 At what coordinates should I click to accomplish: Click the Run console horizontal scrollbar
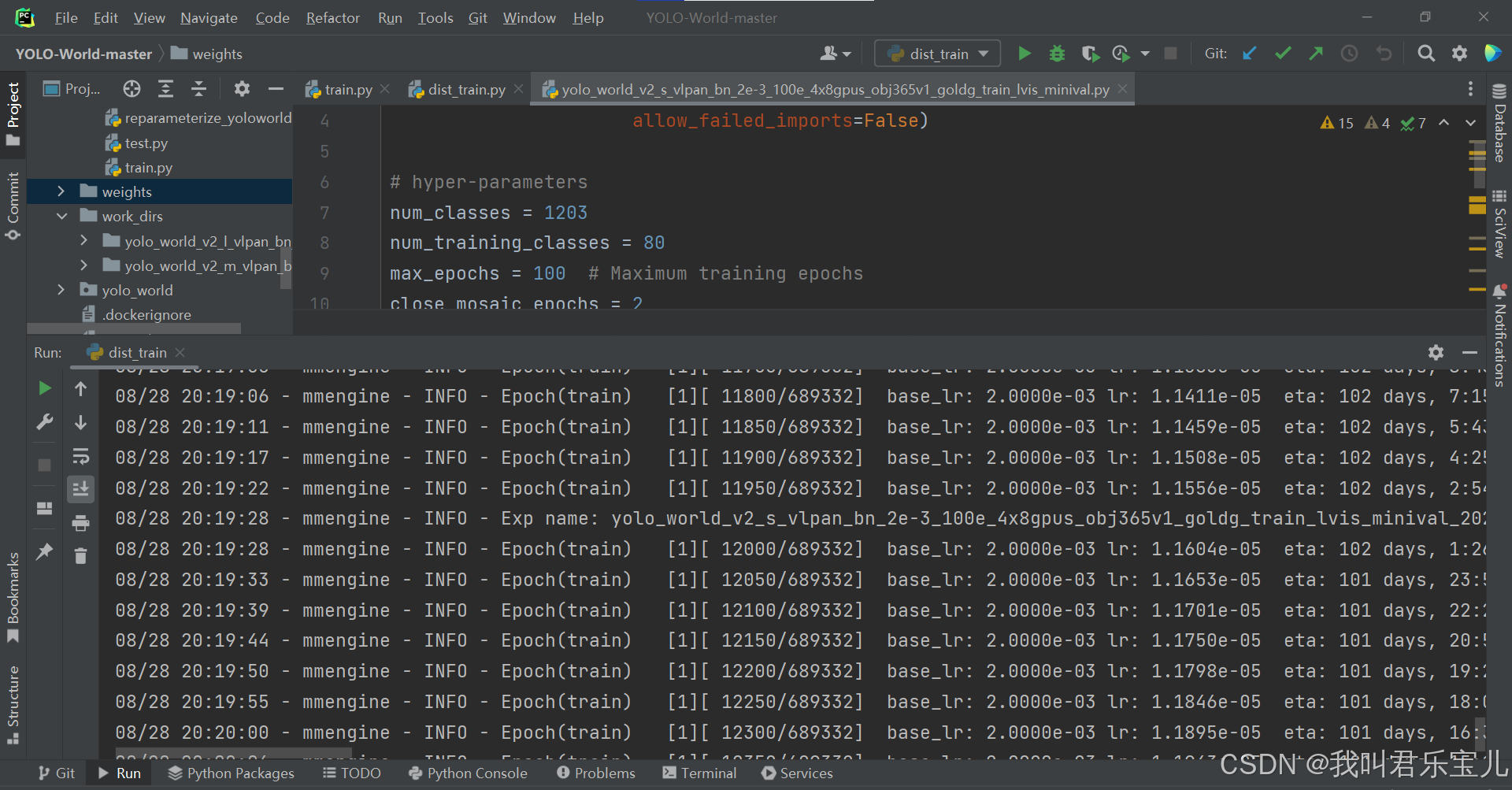(233, 754)
